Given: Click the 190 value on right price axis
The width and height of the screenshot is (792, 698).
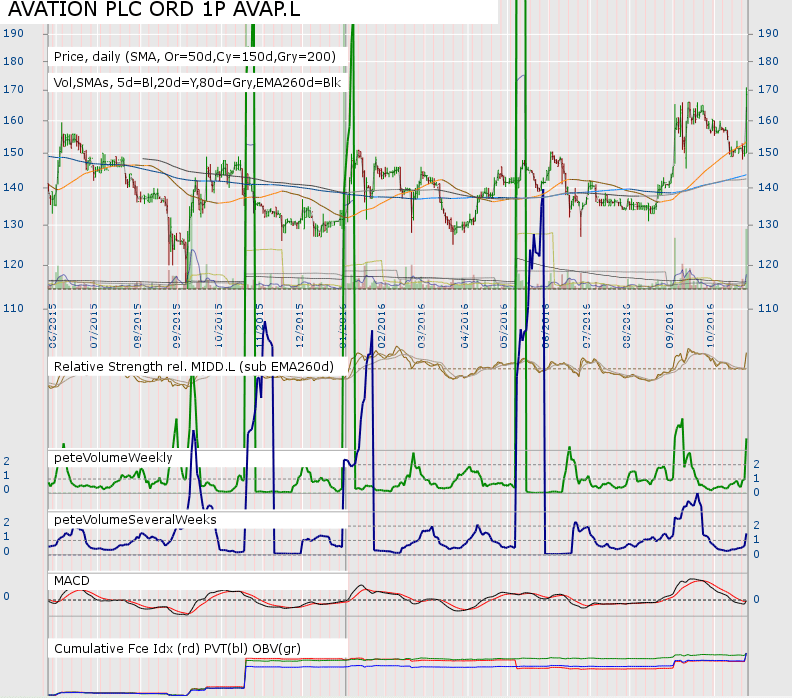Looking at the screenshot, I should [x=768, y=33].
